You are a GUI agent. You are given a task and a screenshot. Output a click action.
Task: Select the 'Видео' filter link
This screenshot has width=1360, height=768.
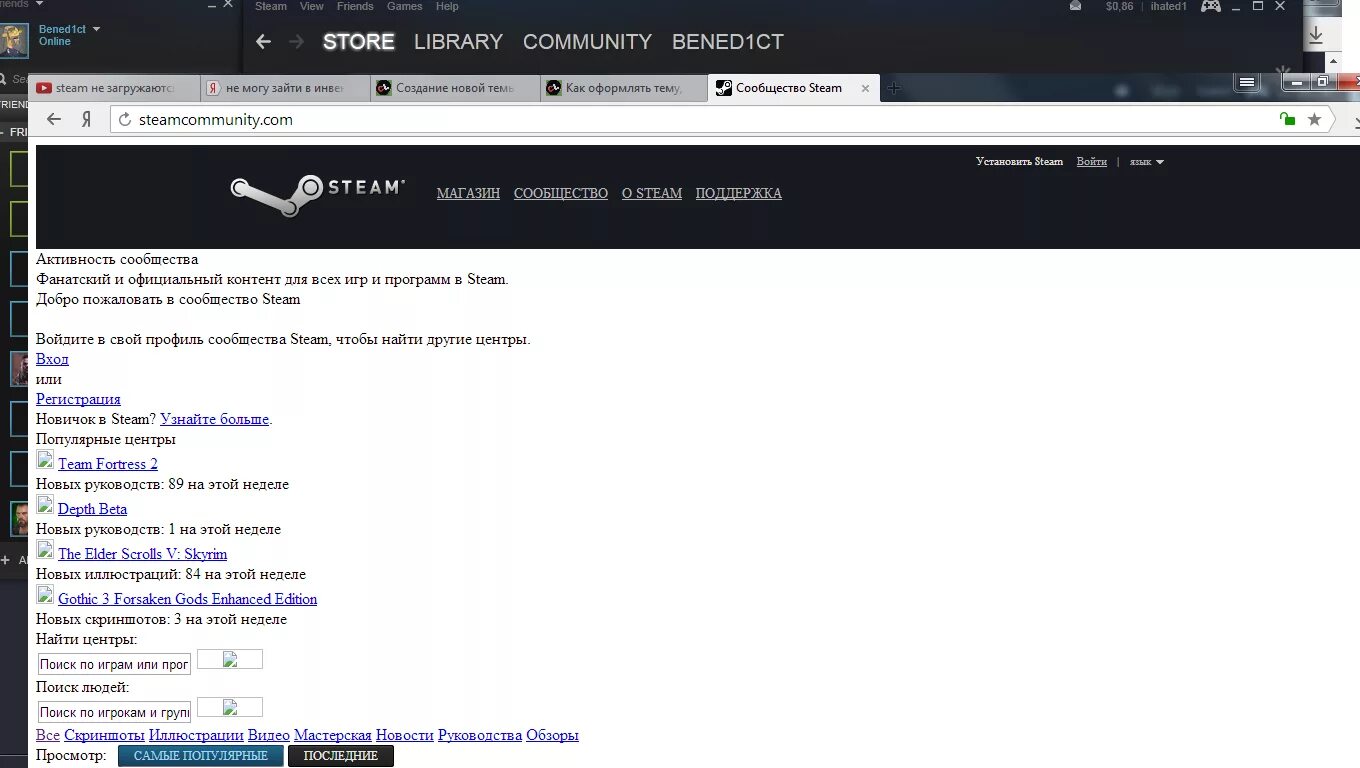coord(269,735)
